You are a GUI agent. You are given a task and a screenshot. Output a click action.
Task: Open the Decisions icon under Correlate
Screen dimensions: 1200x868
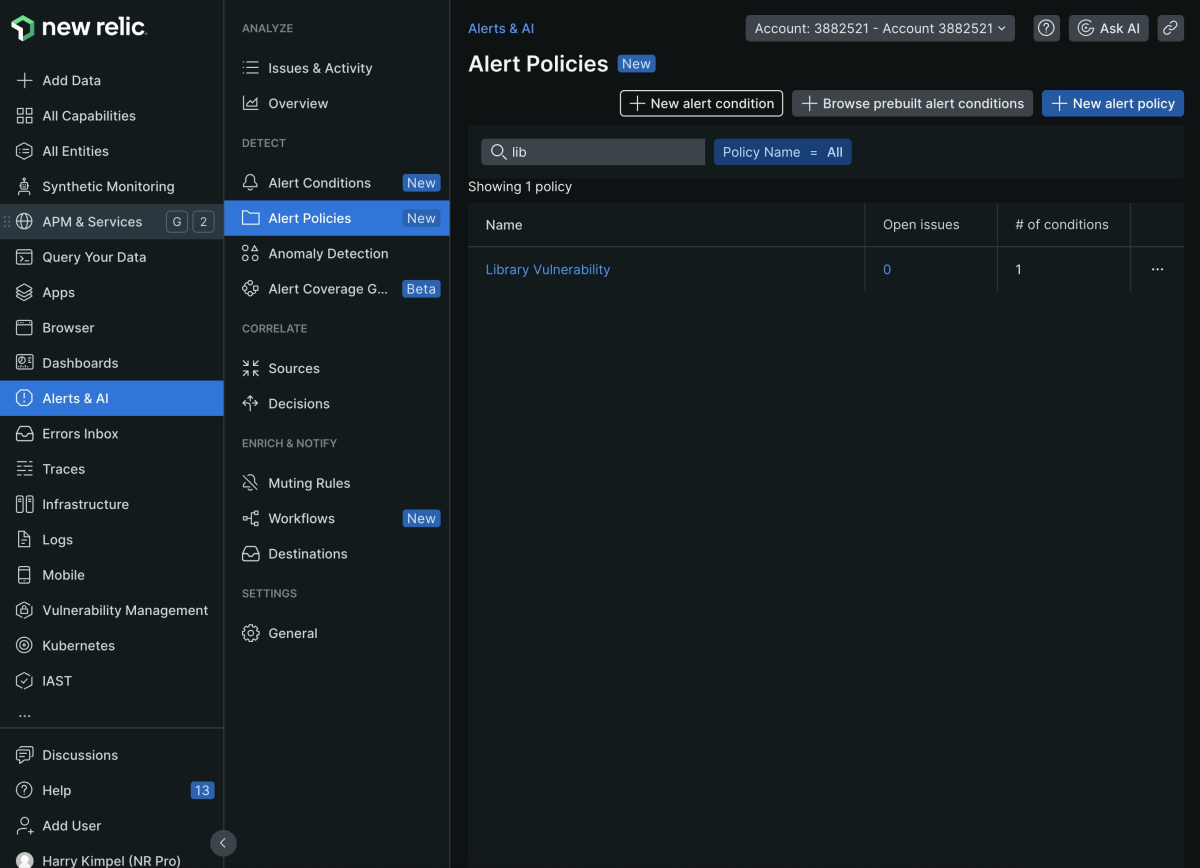click(x=250, y=403)
